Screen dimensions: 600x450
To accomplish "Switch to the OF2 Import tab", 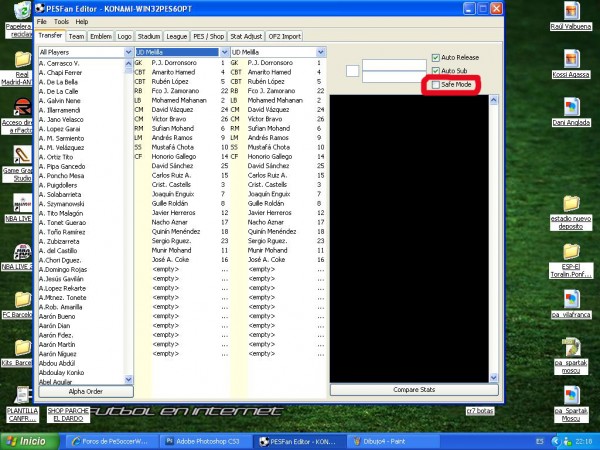I will tap(284, 36).
